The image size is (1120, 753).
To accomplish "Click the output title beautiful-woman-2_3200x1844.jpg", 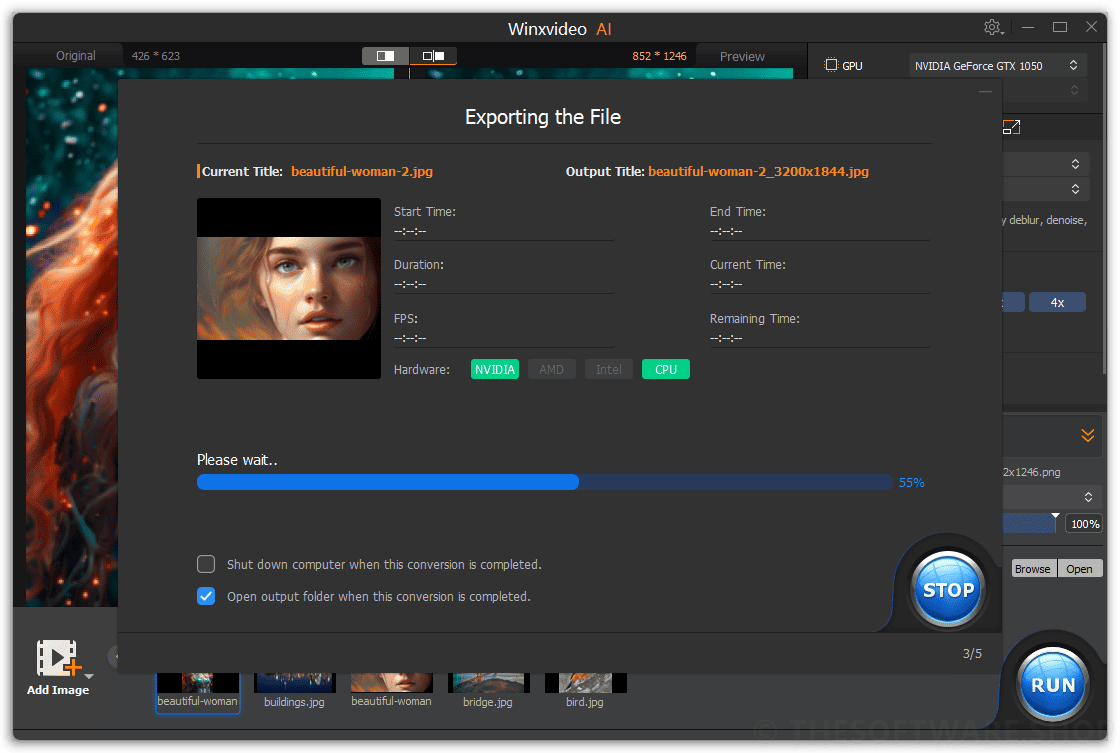I will click(759, 171).
